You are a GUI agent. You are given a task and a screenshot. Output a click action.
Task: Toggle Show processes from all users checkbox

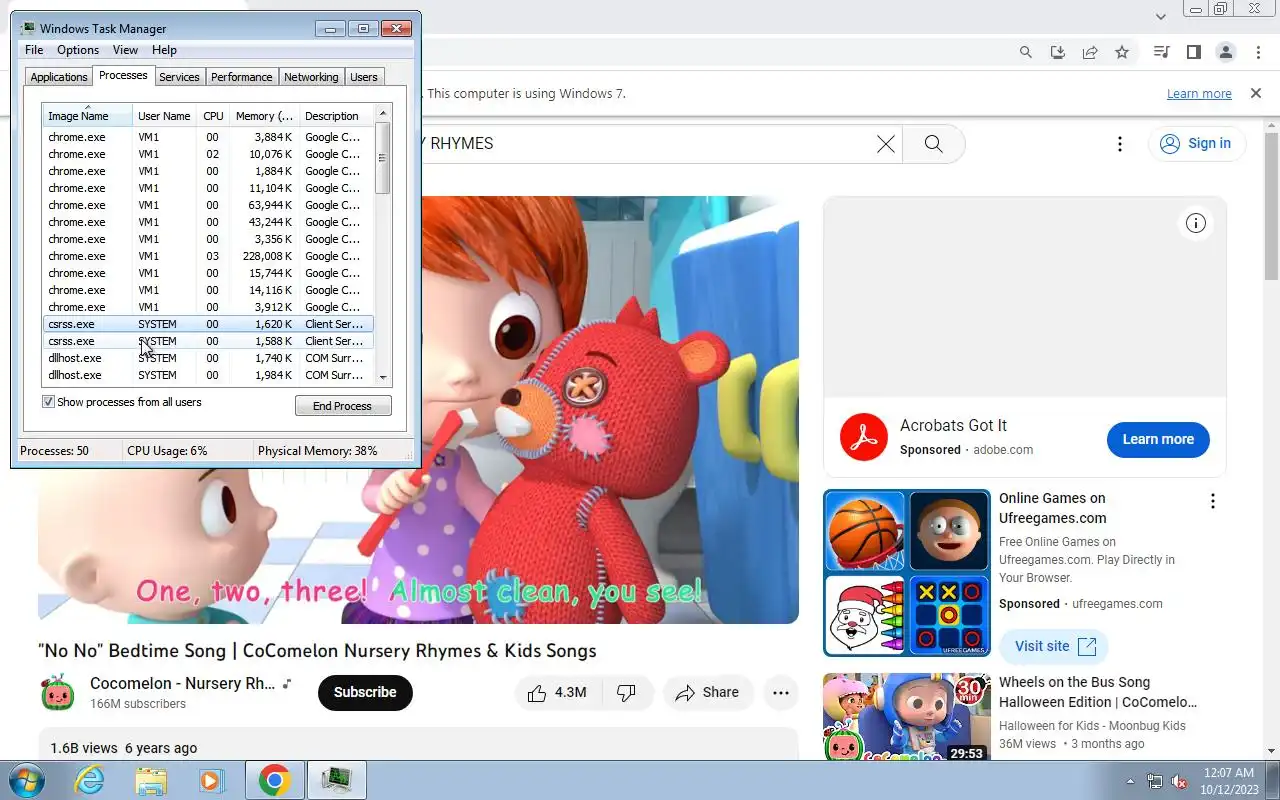pos(48,402)
